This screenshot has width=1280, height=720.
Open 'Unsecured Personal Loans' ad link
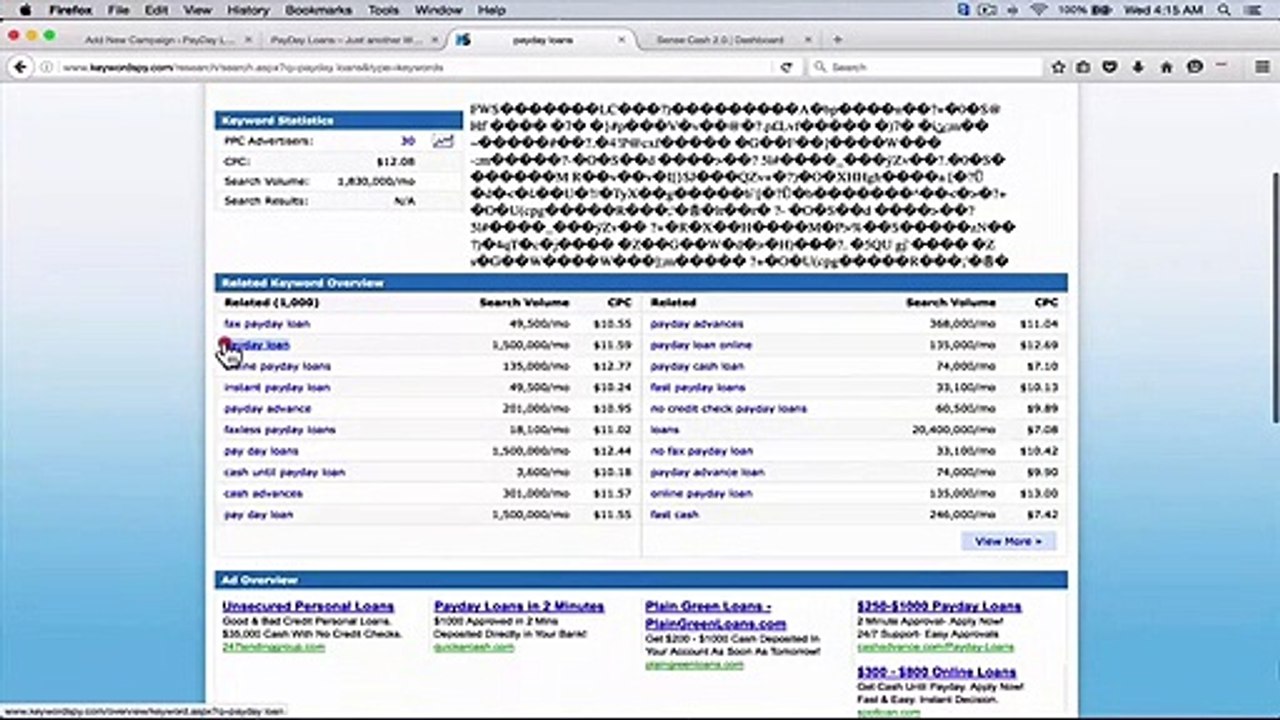[x=308, y=606]
